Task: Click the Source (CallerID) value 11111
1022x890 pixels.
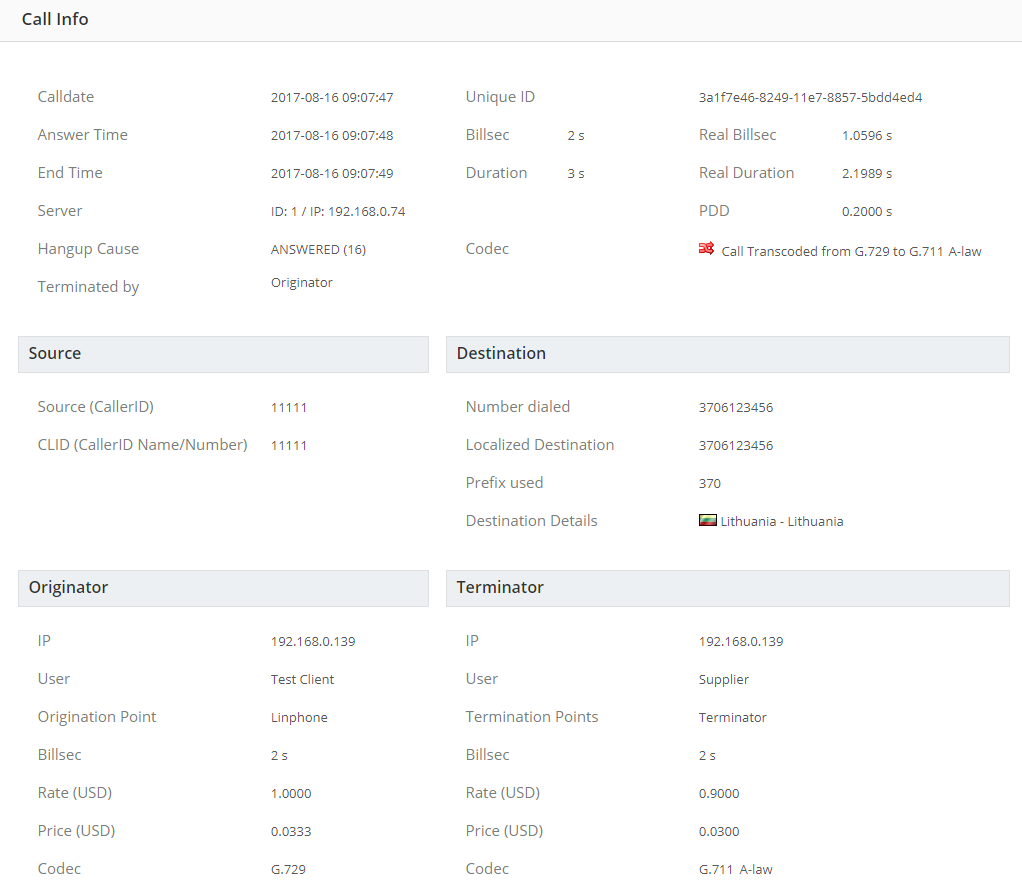Action: coord(288,408)
